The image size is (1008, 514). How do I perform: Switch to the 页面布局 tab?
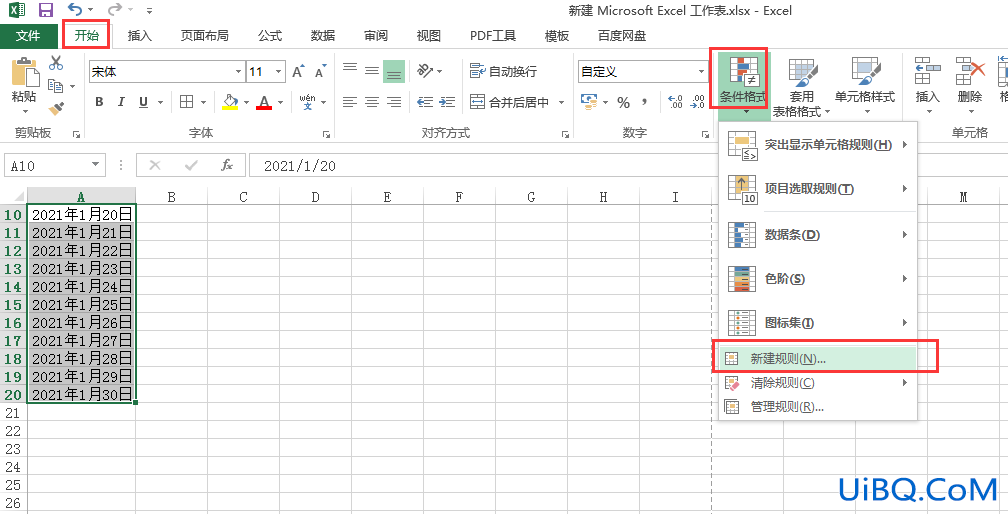pos(204,36)
